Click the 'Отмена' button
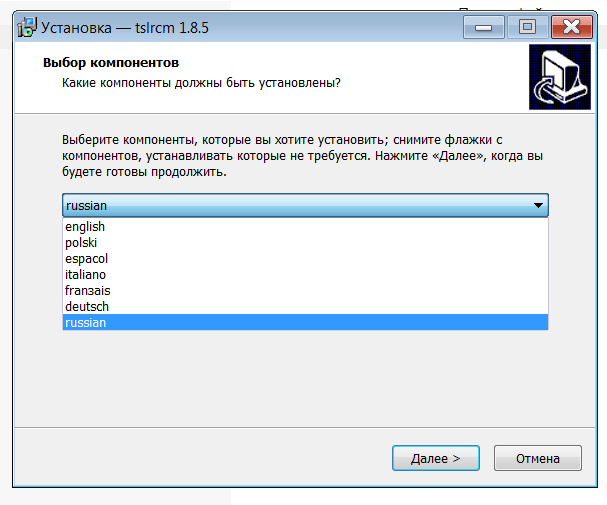 pyautogui.click(x=537, y=458)
